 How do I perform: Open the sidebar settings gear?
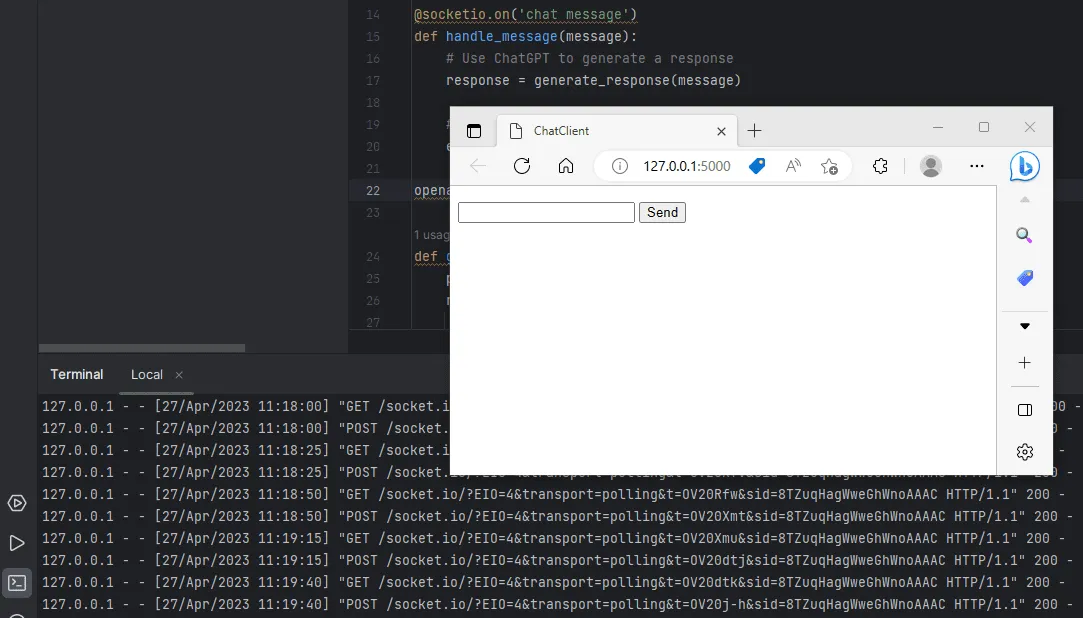coord(1024,452)
